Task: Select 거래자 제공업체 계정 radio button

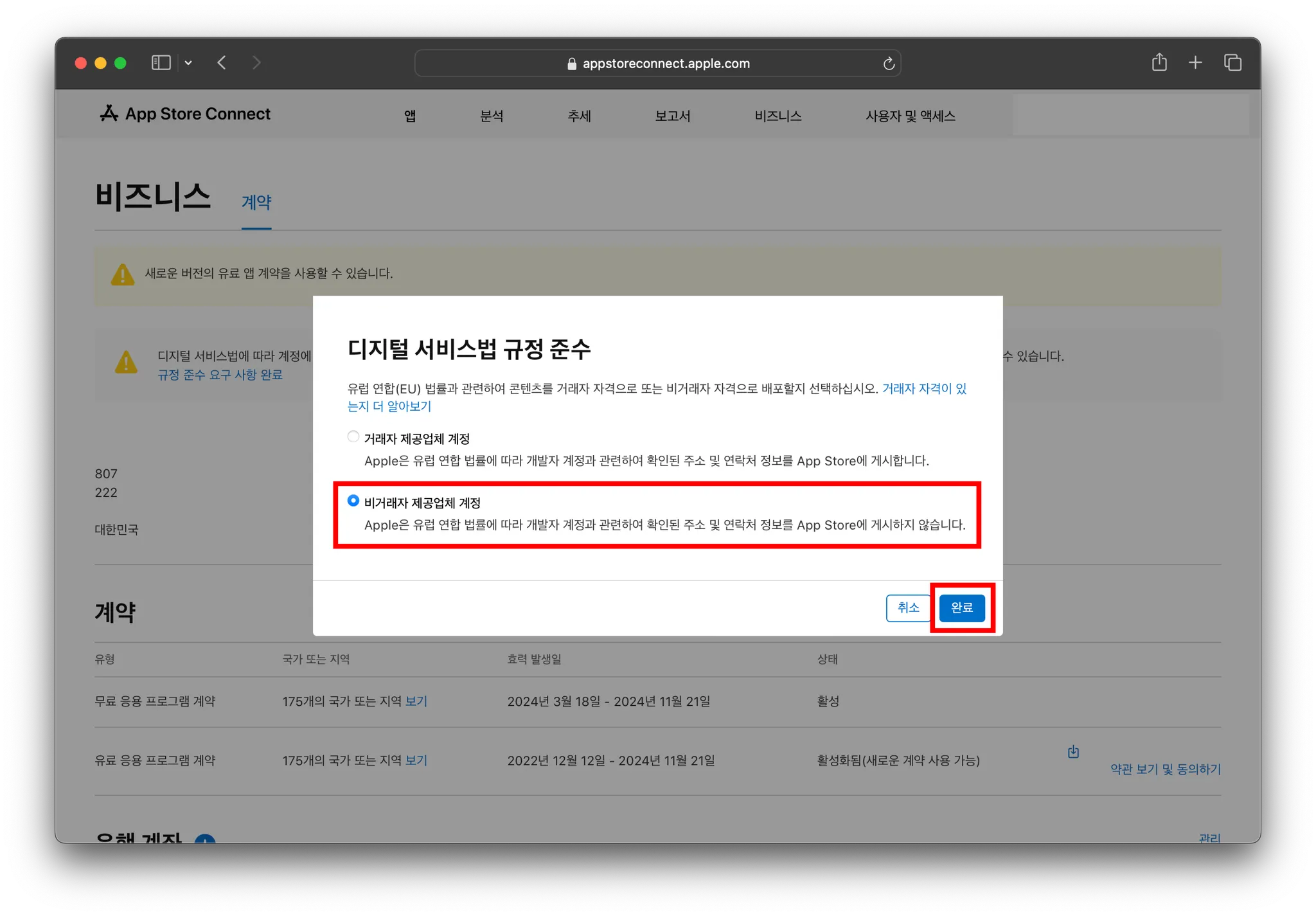Action: (353, 437)
